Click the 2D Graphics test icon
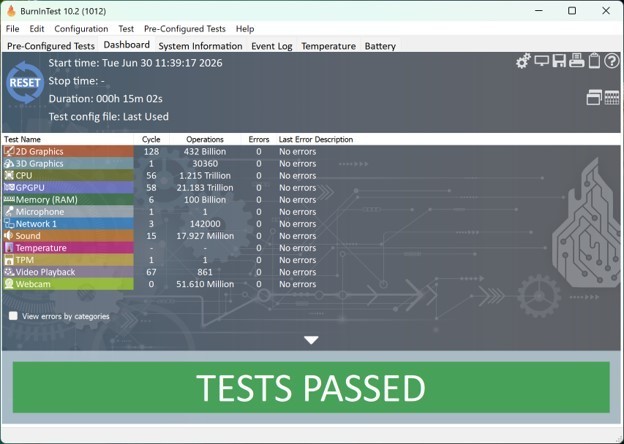 tap(9, 151)
